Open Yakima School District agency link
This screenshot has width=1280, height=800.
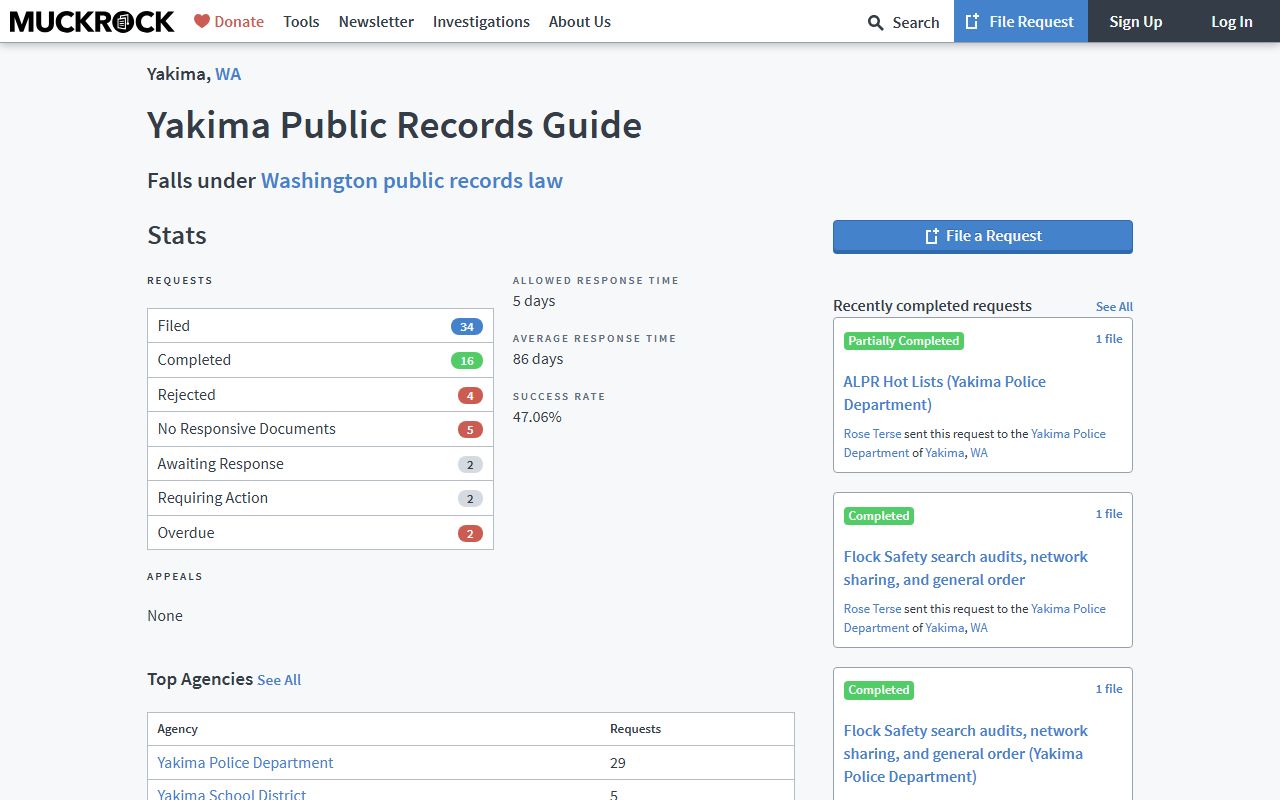(232, 795)
